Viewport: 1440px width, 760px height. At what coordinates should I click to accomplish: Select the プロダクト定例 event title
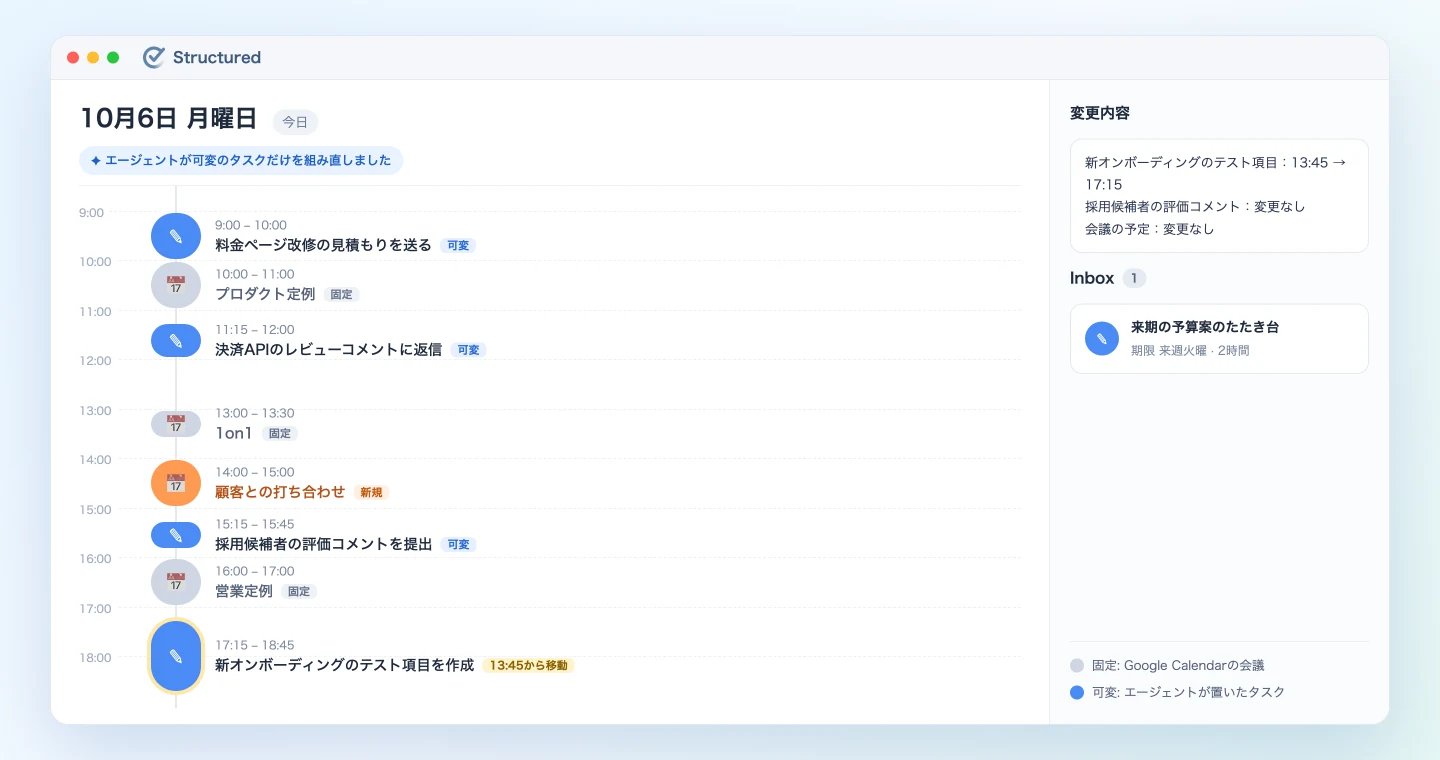[x=265, y=294]
